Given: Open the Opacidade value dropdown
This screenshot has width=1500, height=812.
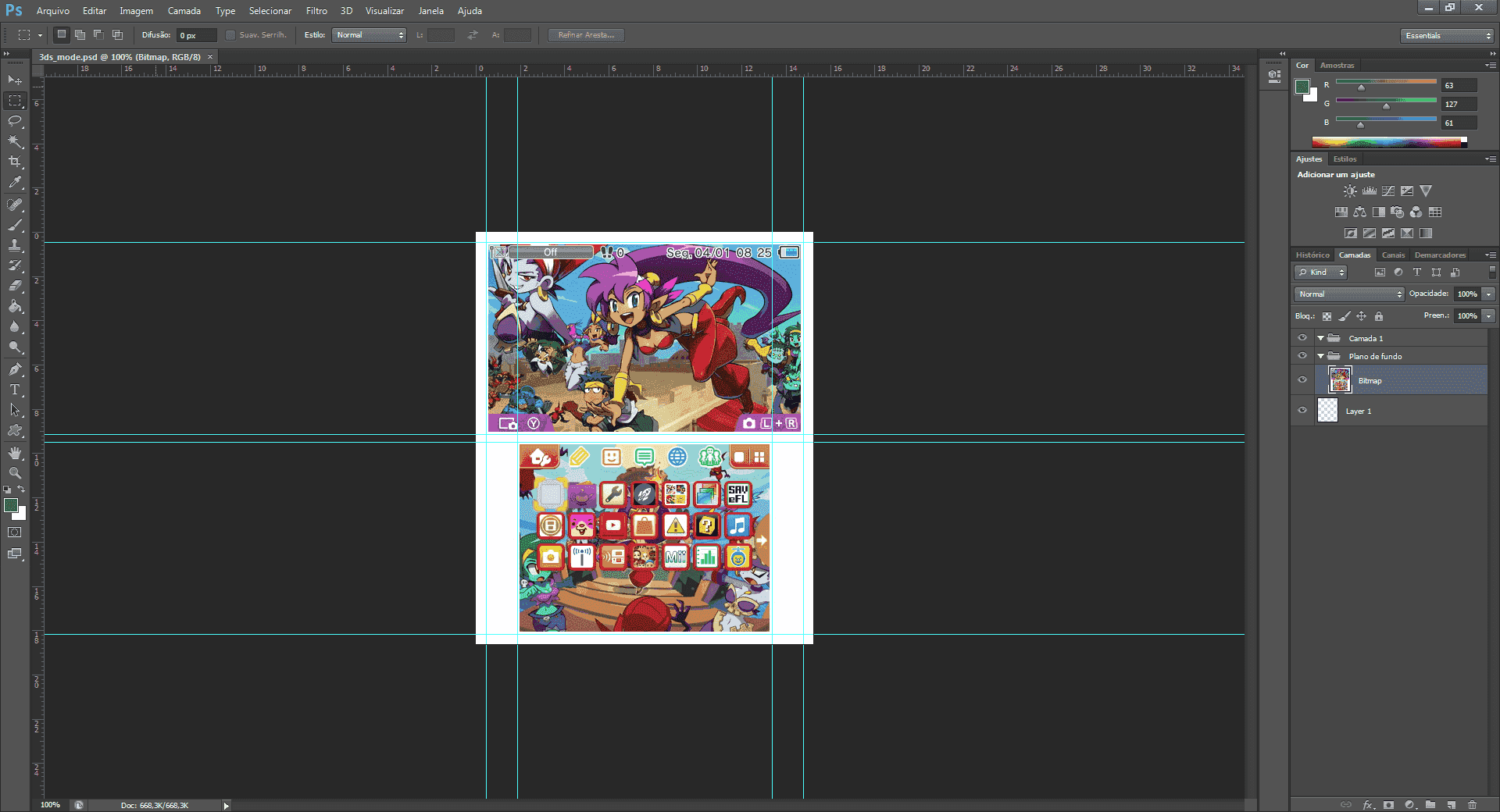Looking at the screenshot, I should [x=1489, y=294].
